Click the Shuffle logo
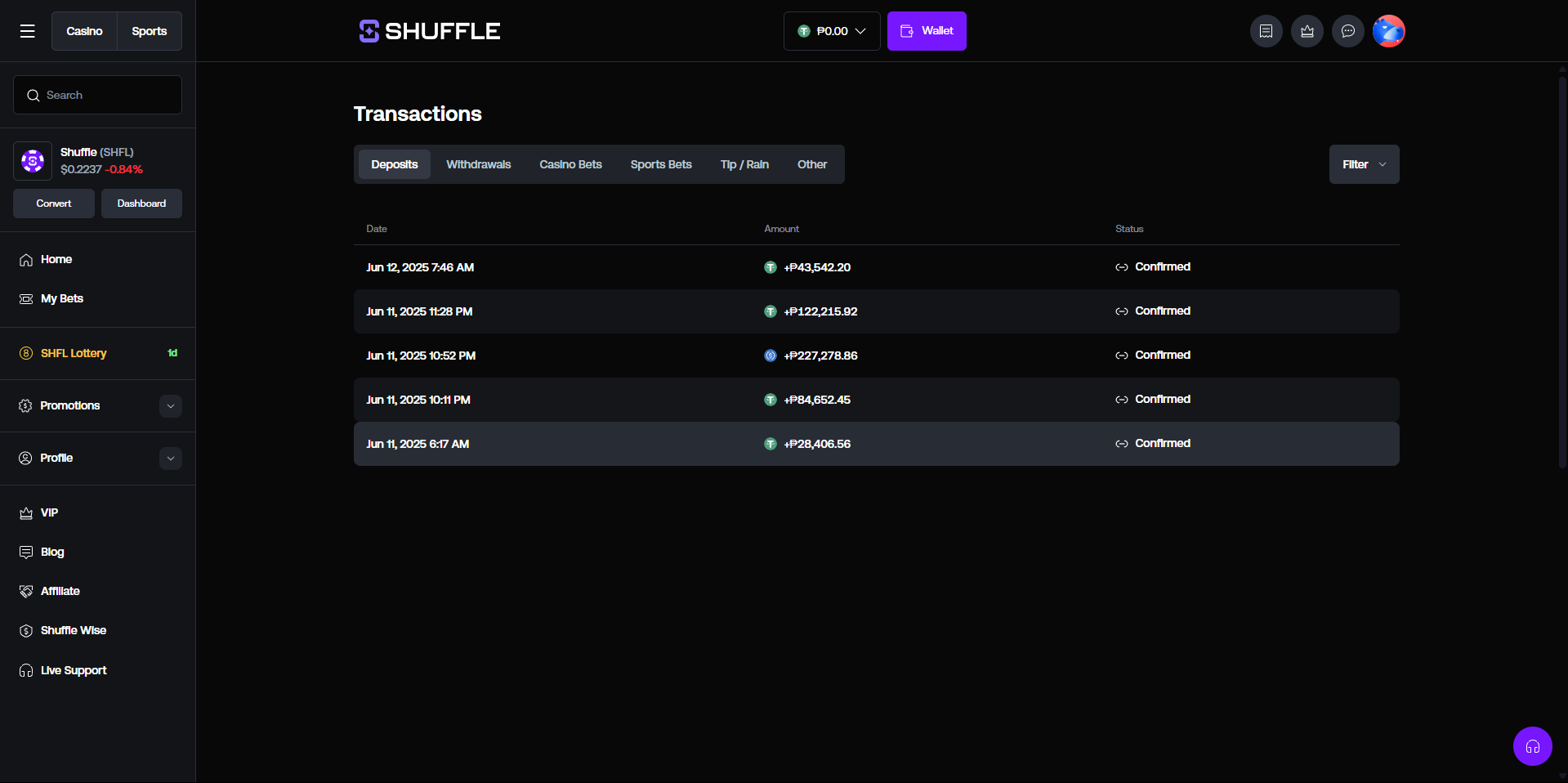Viewport: 1568px width, 783px height. point(430,31)
